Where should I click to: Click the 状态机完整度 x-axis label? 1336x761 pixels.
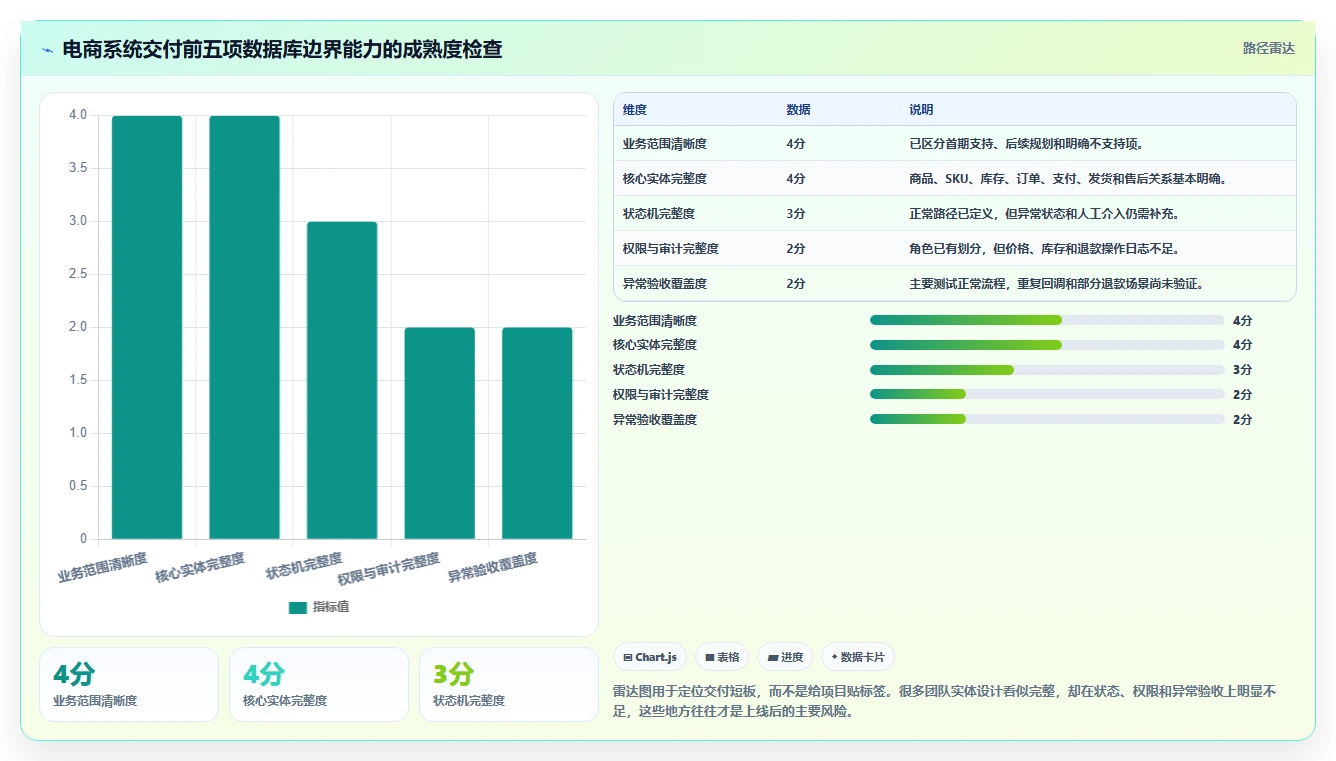304,566
